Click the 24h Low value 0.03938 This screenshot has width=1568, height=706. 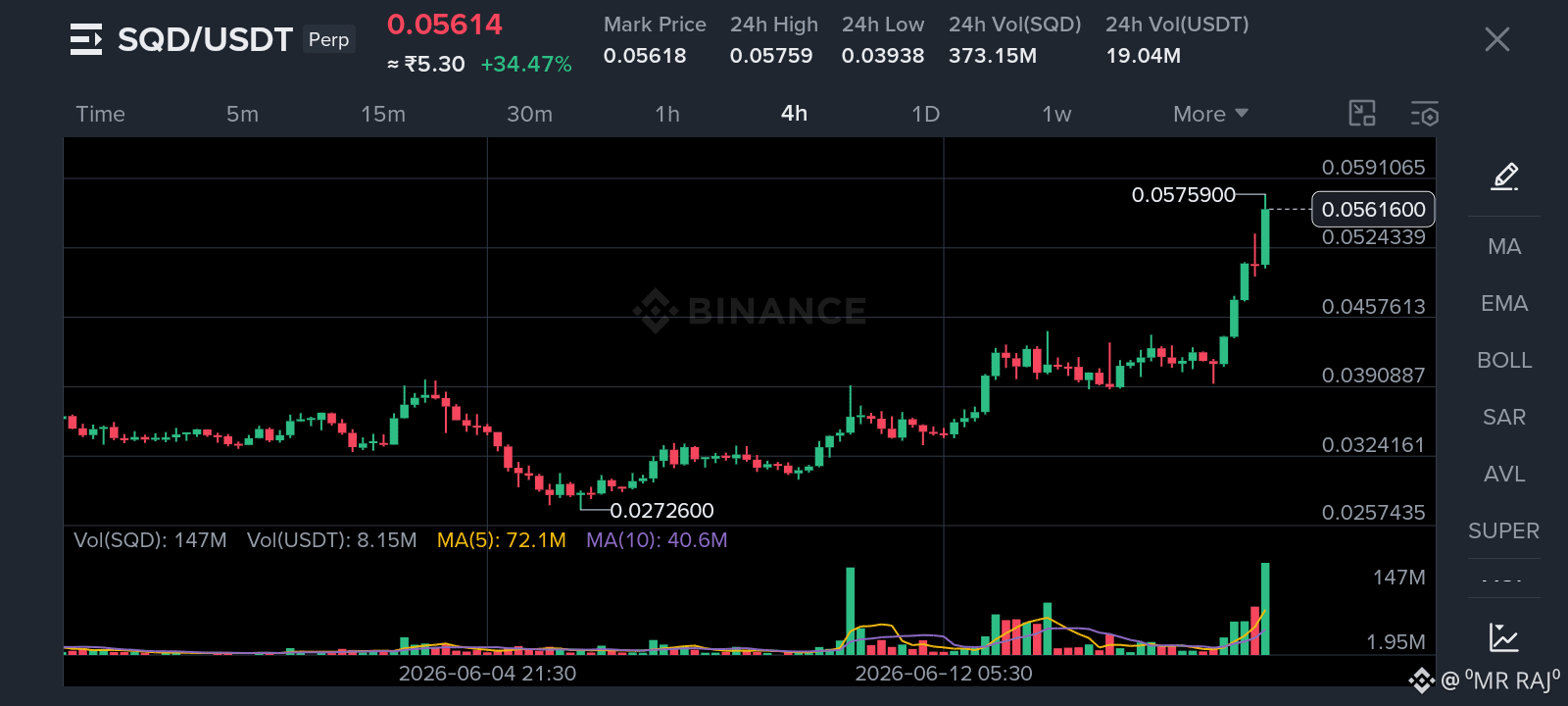[x=883, y=56]
